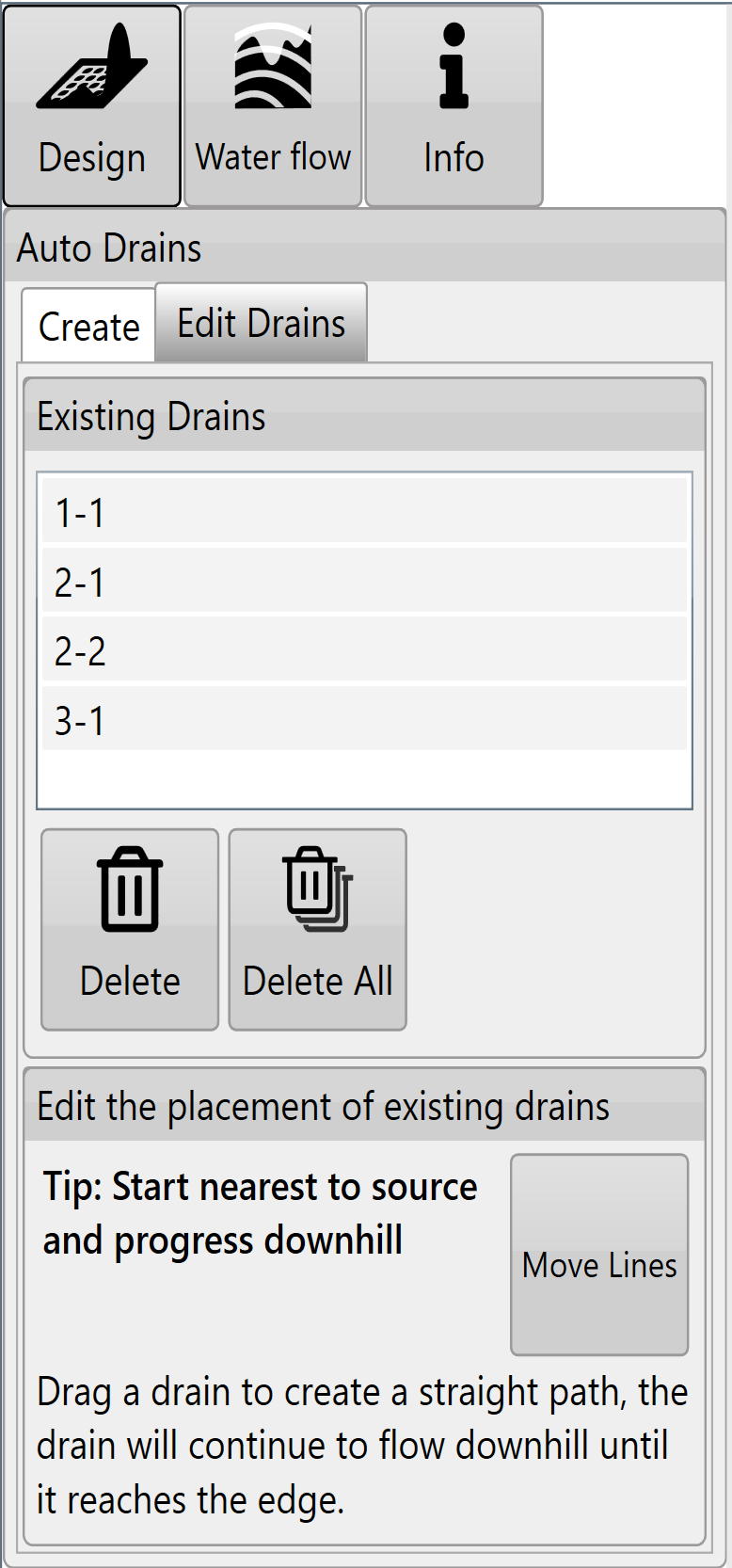Screen dimensions: 732x1568
Task: Click the empty area below drain 3-1
Action: click(364, 779)
